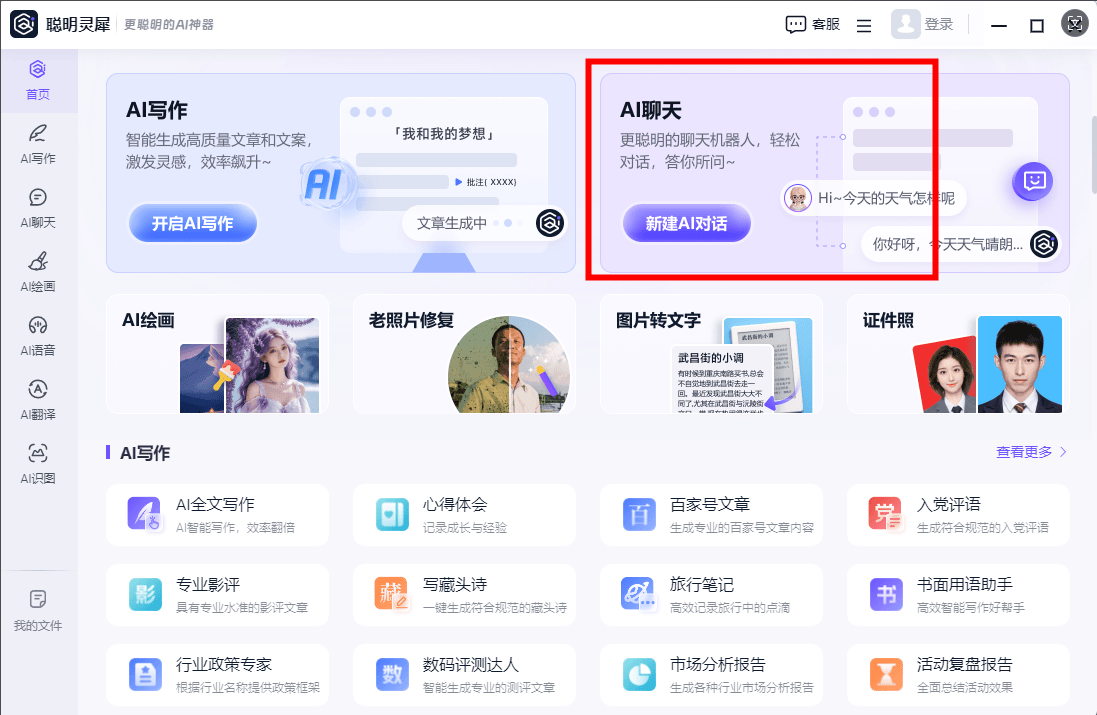
Task: Contact 客服 from the title bar
Action: 812,25
